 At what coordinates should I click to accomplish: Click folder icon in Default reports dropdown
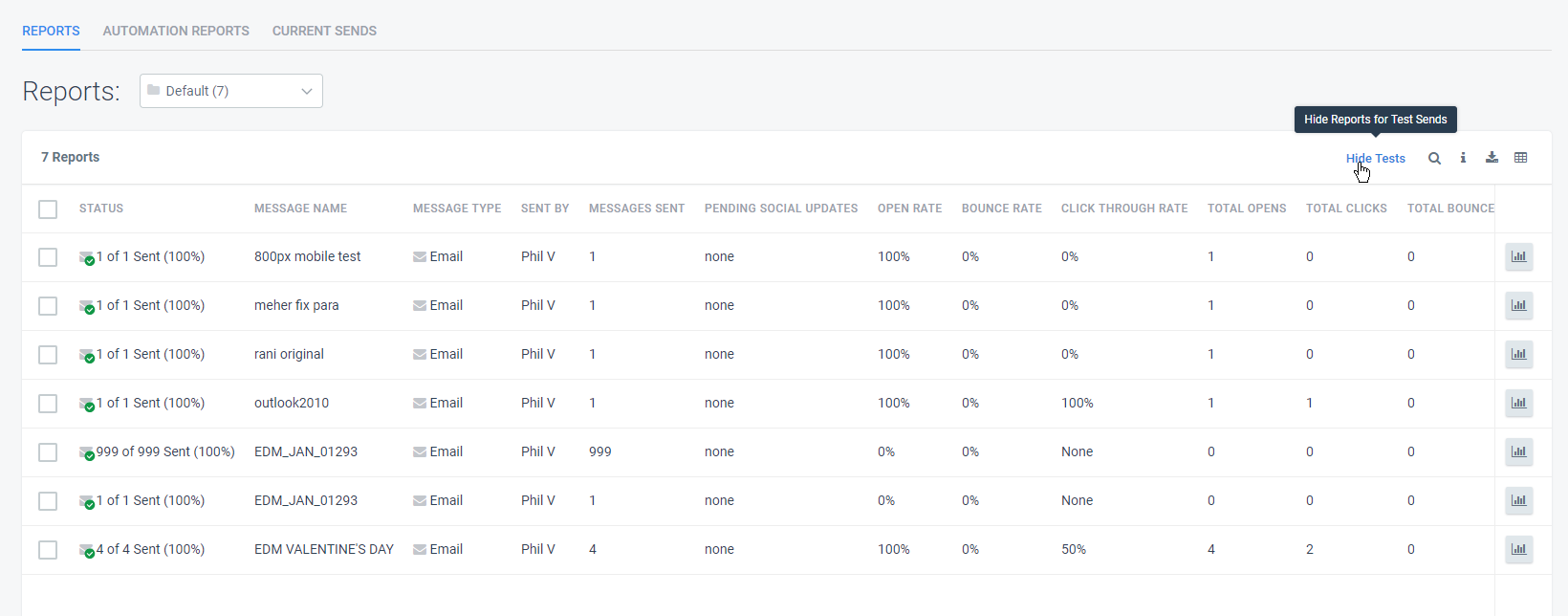click(153, 90)
